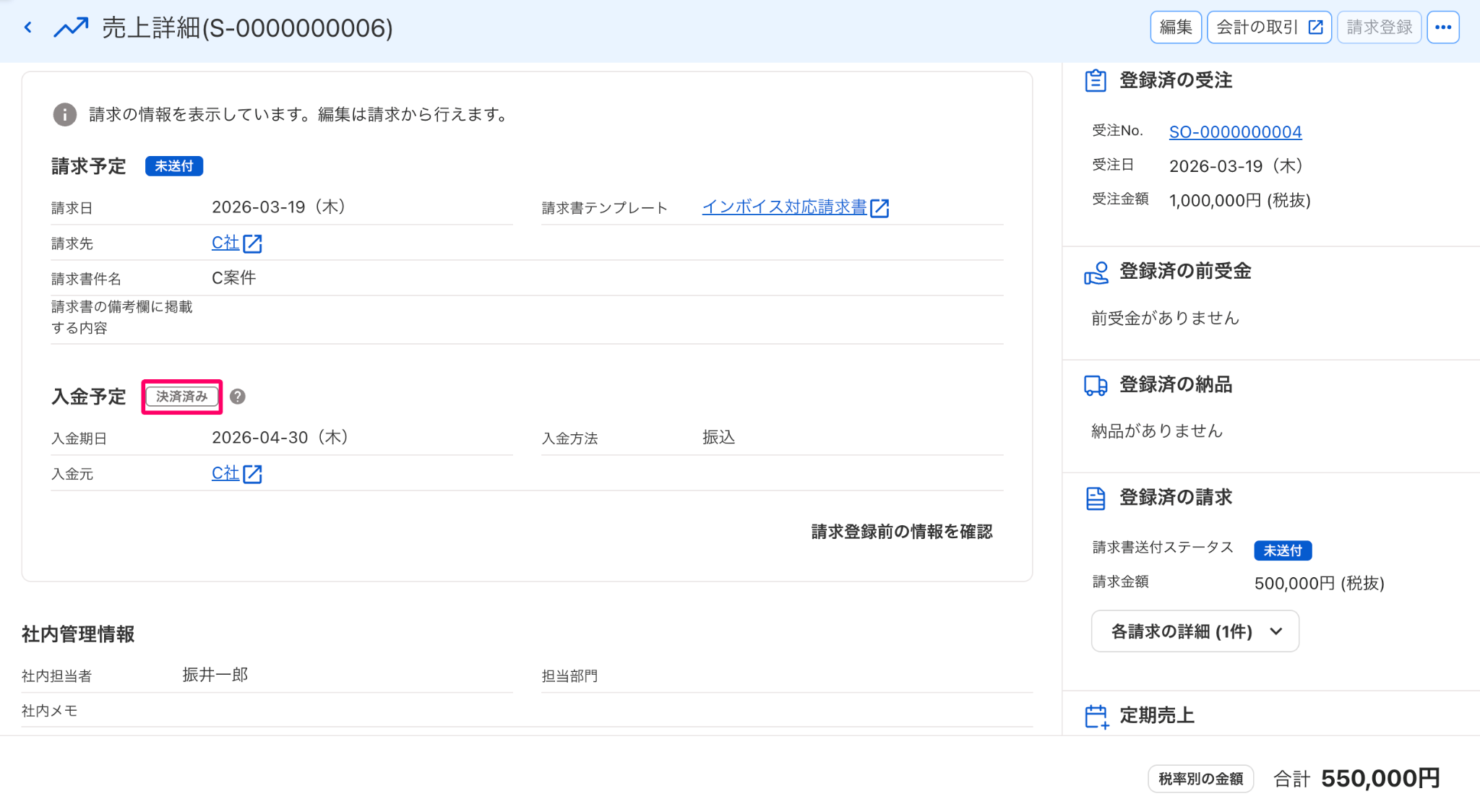Viewport: 1480px width, 812px height.
Task: Open C社 link in 請求先 row
Action: click(225, 243)
